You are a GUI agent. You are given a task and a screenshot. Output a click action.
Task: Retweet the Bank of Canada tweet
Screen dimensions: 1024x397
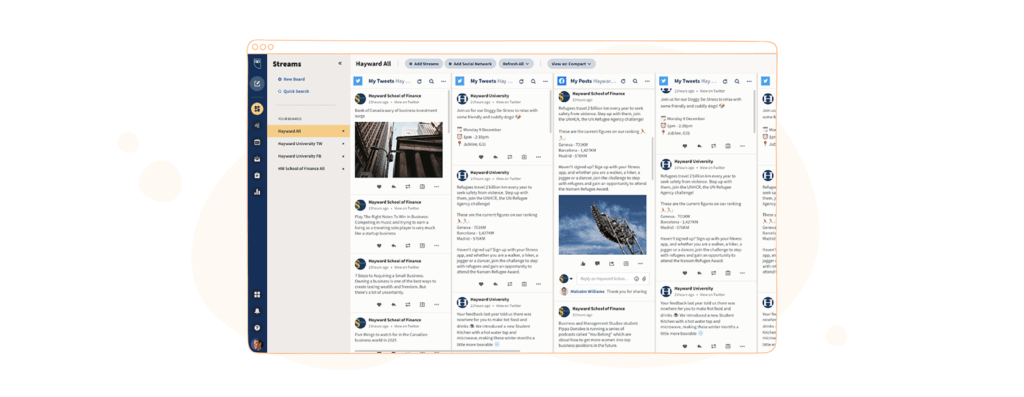[x=408, y=187]
